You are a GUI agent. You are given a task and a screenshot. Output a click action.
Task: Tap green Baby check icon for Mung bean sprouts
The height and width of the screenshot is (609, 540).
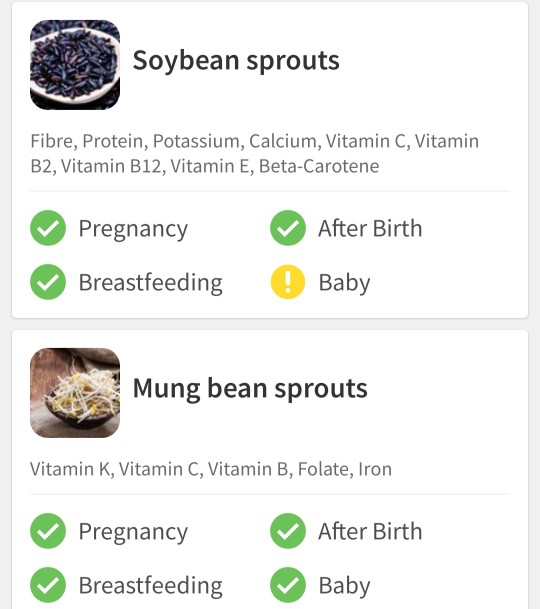tap(288, 585)
